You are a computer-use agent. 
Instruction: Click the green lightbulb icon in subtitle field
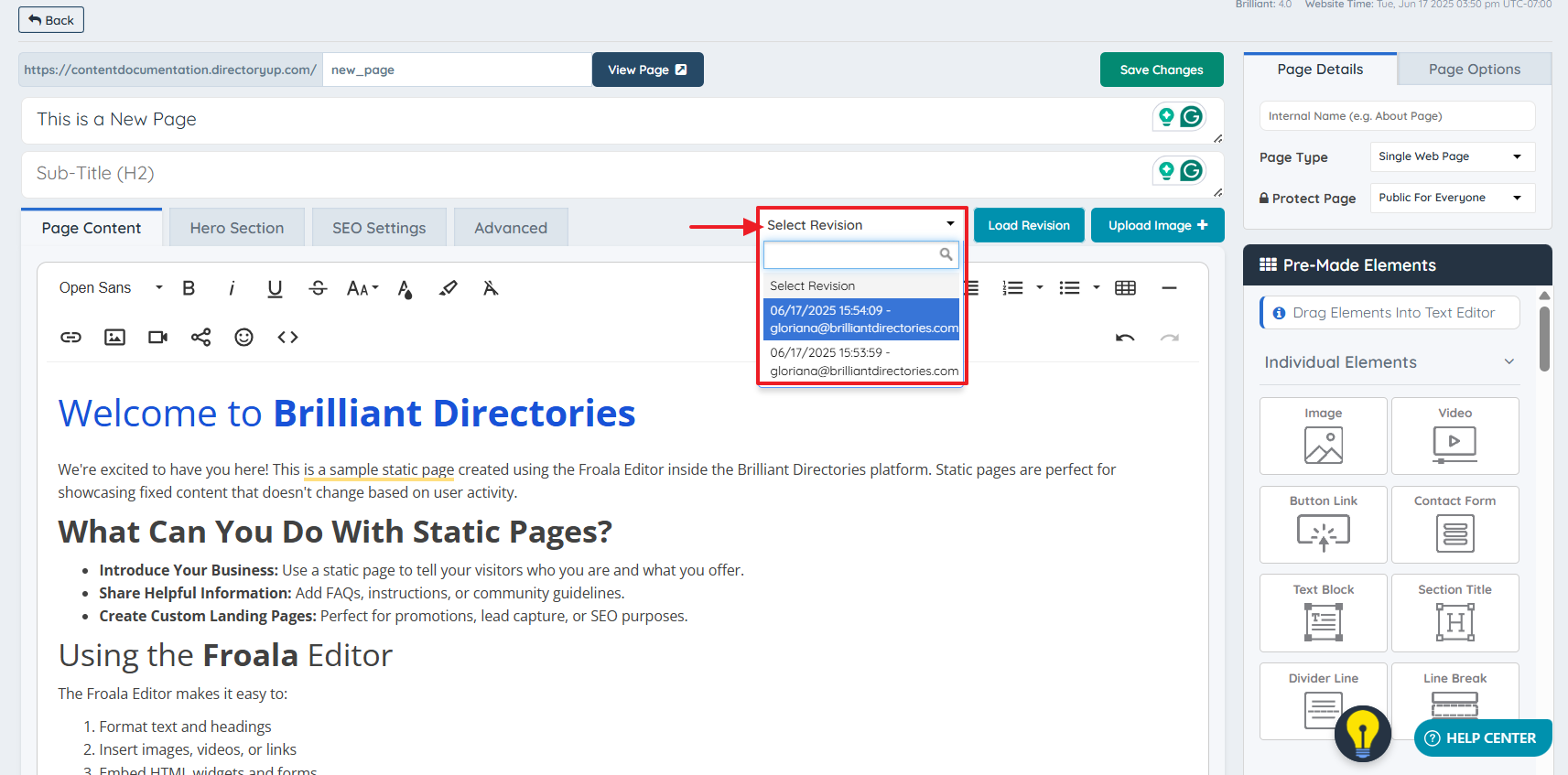click(1166, 170)
